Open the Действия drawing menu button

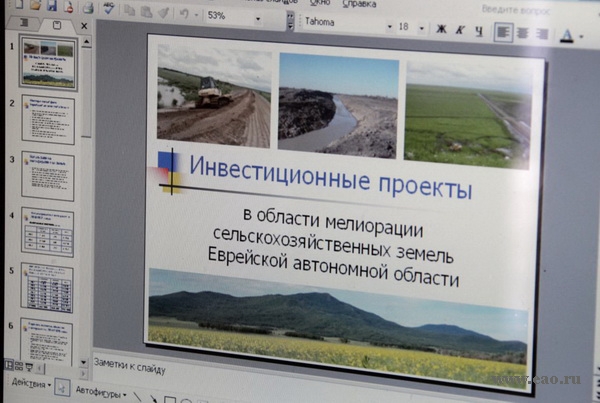pyautogui.click(x=28, y=384)
